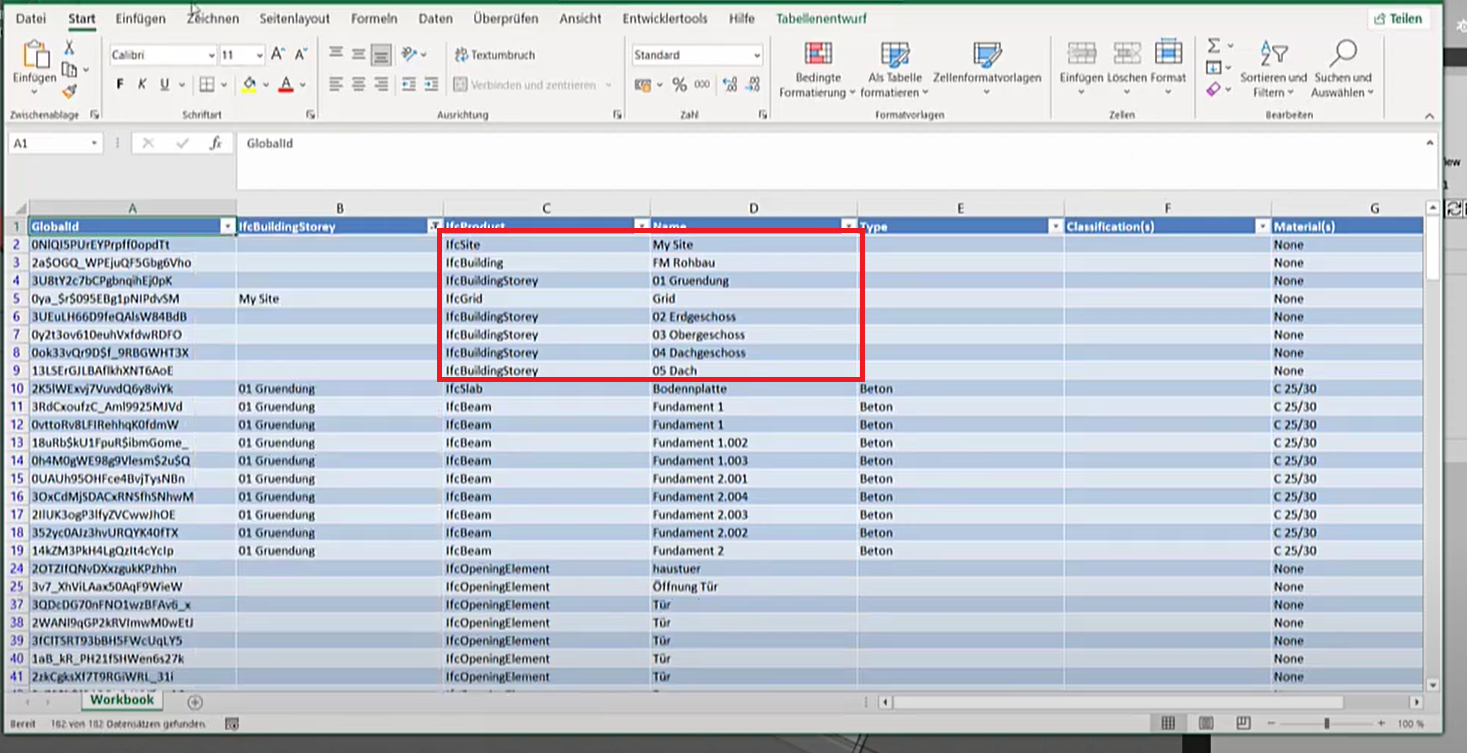Click the format painter brush icon
The height and width of the screenshot is (753, 1467).
[69, 91]
